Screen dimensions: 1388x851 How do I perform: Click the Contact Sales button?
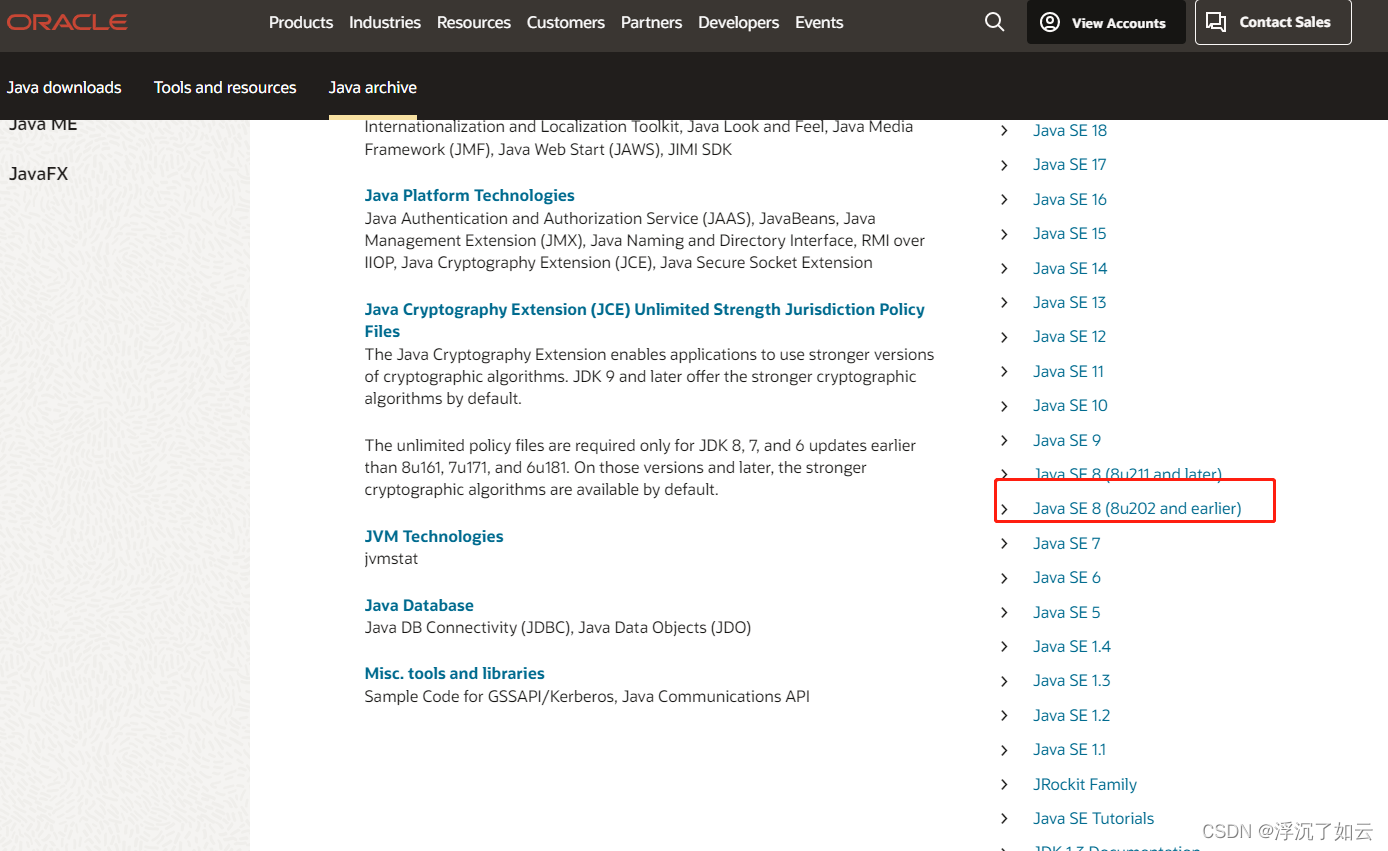(x=1273, y=21)
